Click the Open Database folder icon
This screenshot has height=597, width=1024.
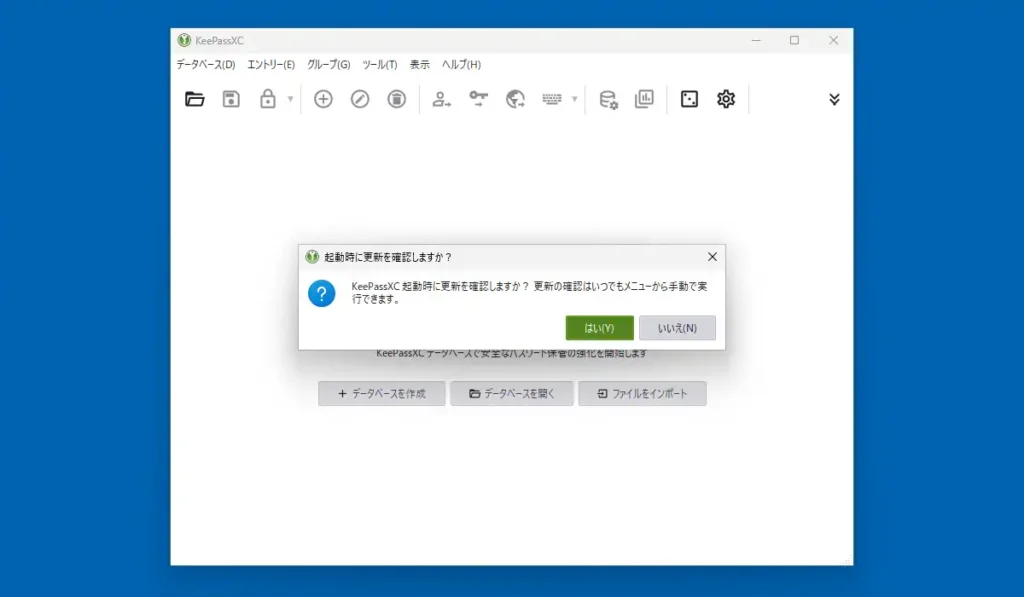195,99
